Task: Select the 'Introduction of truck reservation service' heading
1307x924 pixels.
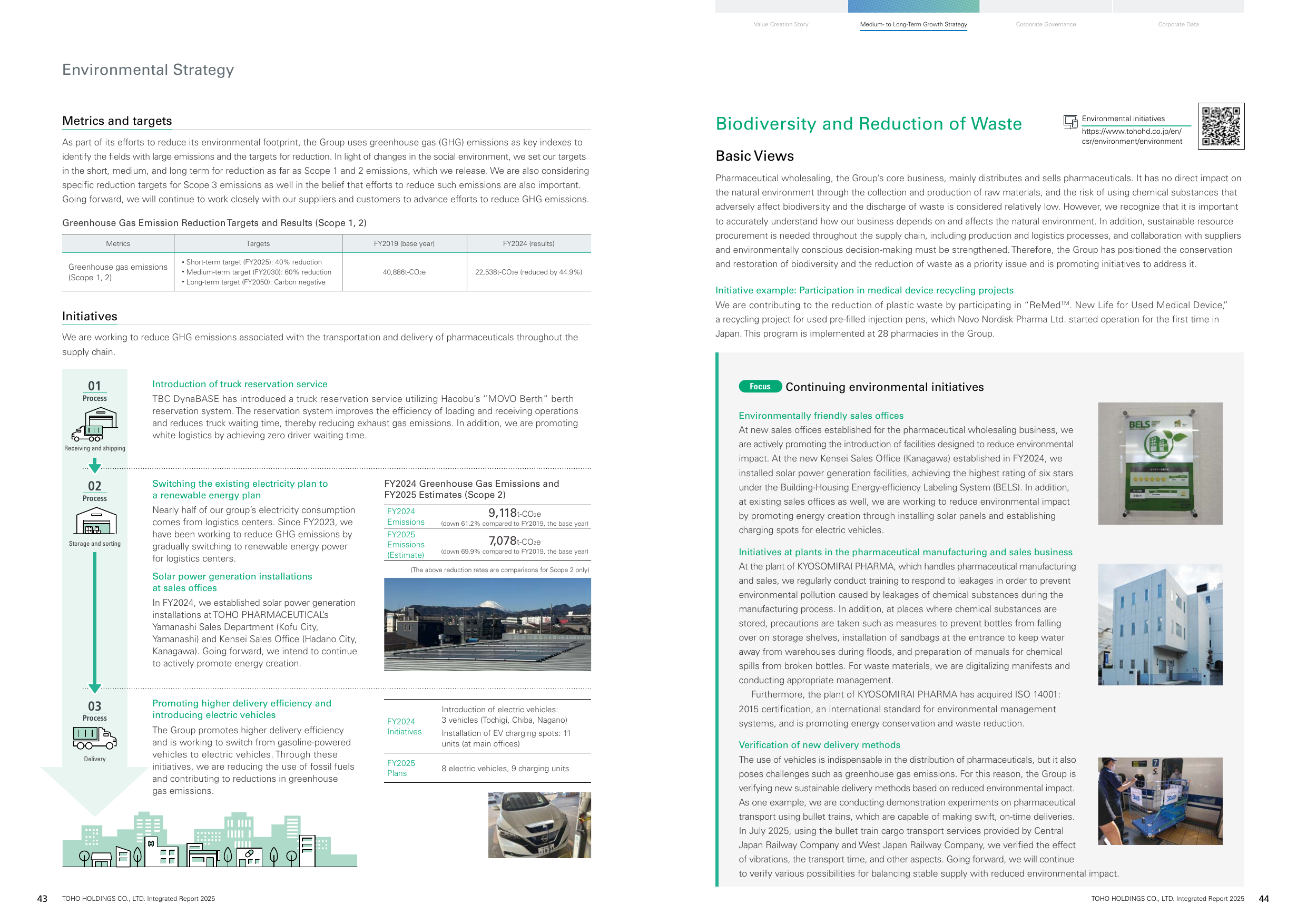Action: tap(240, 384)
